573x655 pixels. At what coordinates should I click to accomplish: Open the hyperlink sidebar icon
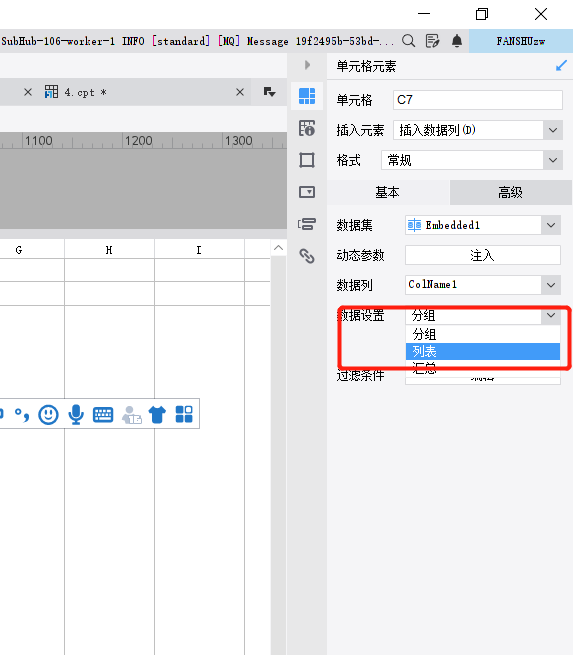(x=307, y=256)
